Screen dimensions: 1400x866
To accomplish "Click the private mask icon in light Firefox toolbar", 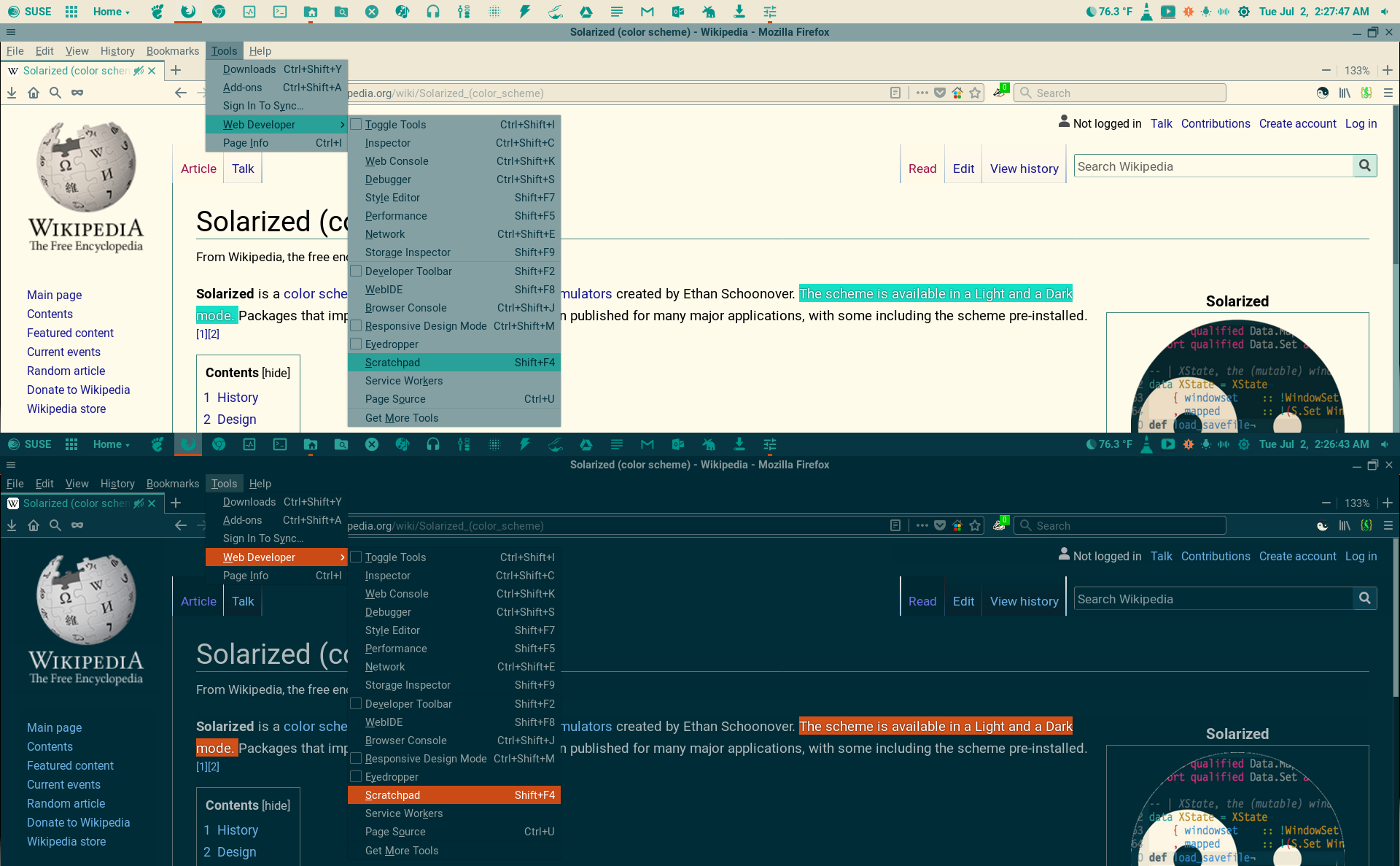I will point(77,93).
